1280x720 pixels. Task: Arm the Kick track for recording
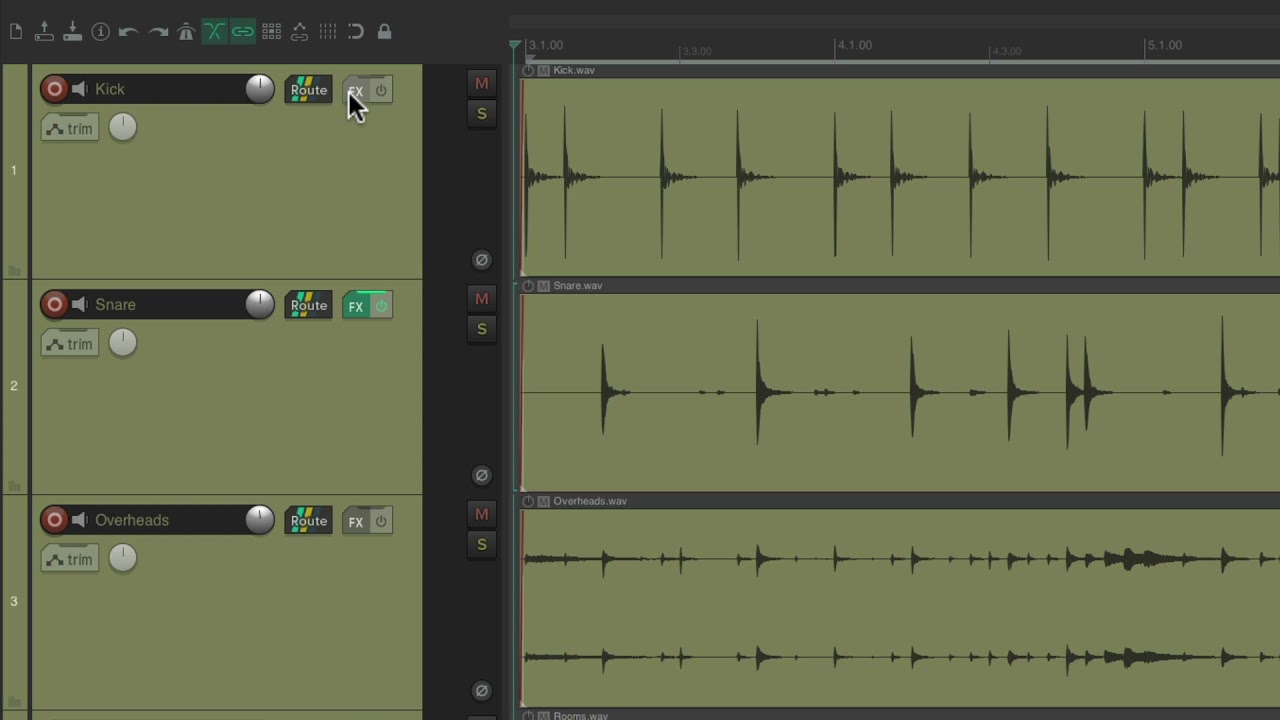(54, 89)
